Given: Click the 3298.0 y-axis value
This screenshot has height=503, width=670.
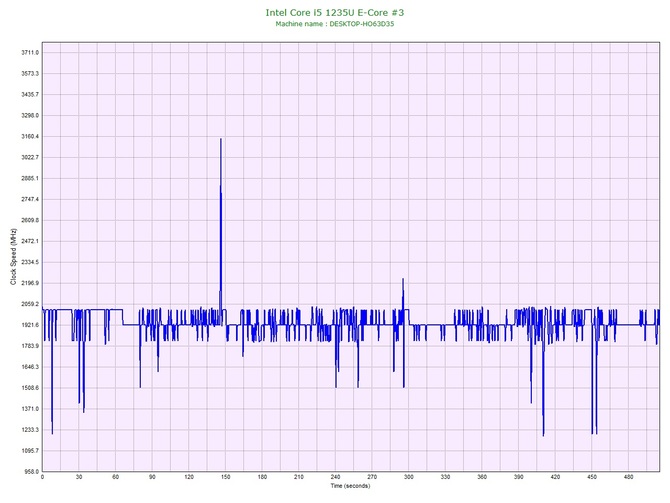Looking at the screenshot, I should tap(30, 115).
